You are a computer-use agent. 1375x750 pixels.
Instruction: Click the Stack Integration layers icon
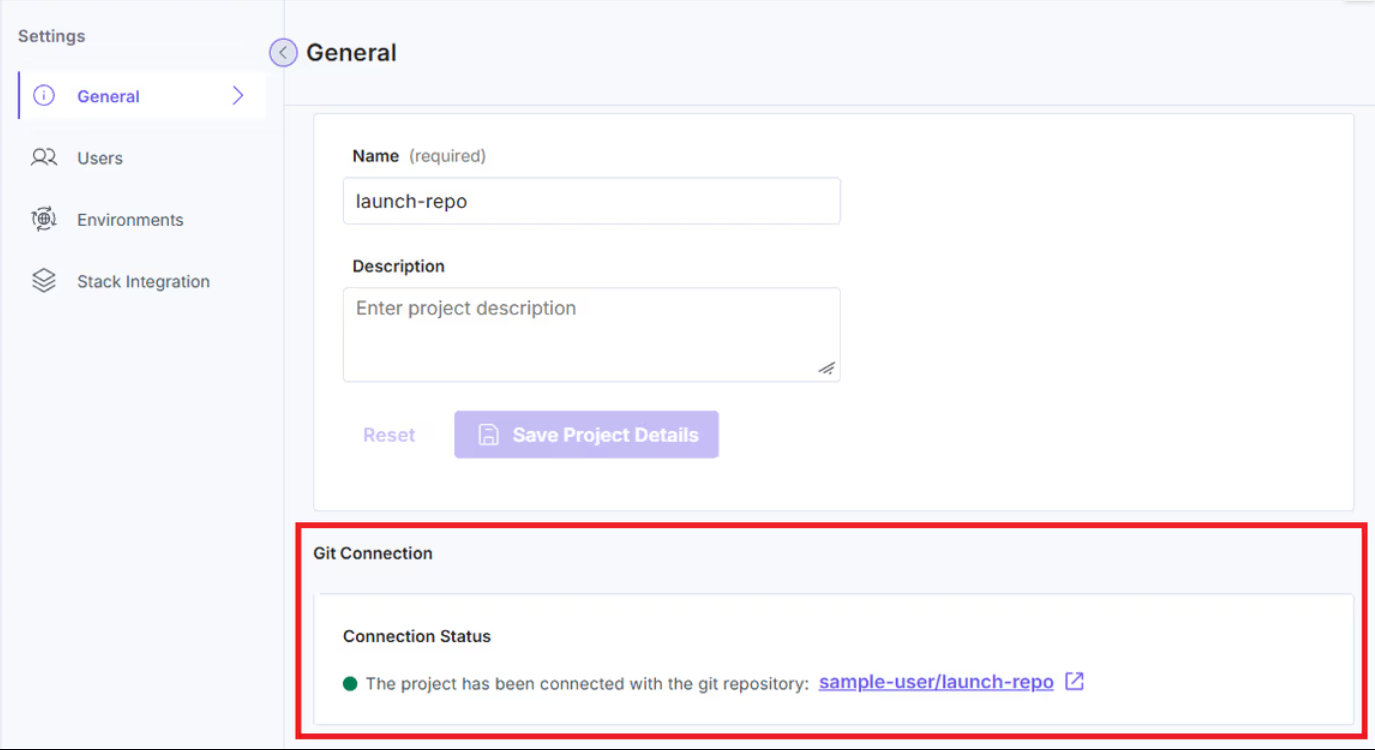[44, 281]
